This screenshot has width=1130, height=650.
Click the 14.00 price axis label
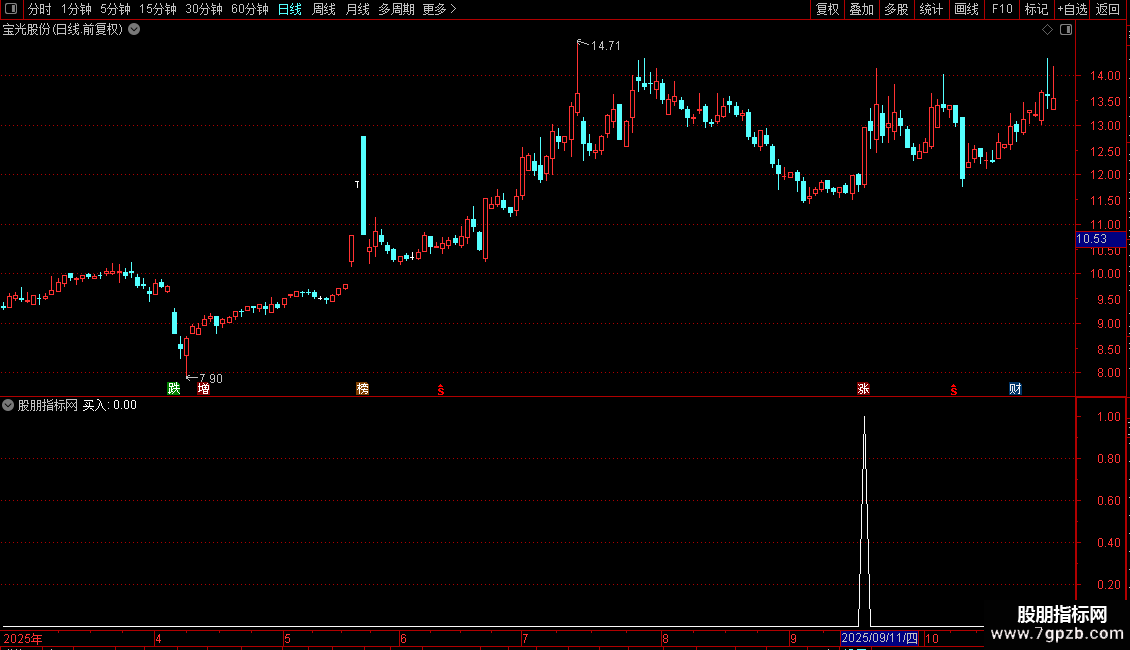tap(1105, 76)
